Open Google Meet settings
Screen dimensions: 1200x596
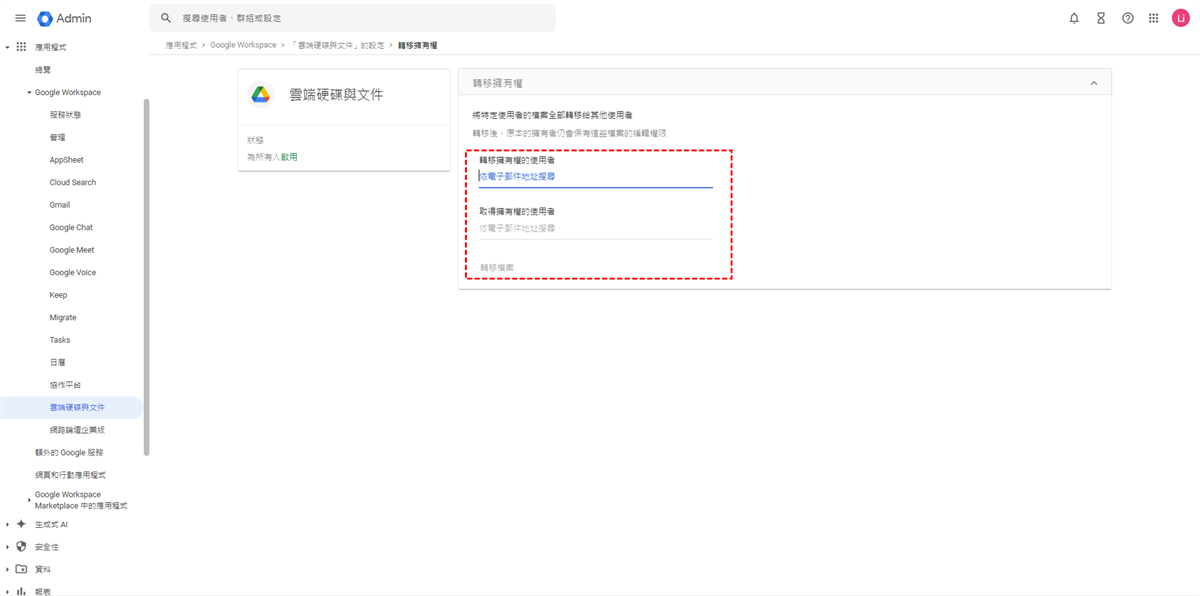coord(72,250)
